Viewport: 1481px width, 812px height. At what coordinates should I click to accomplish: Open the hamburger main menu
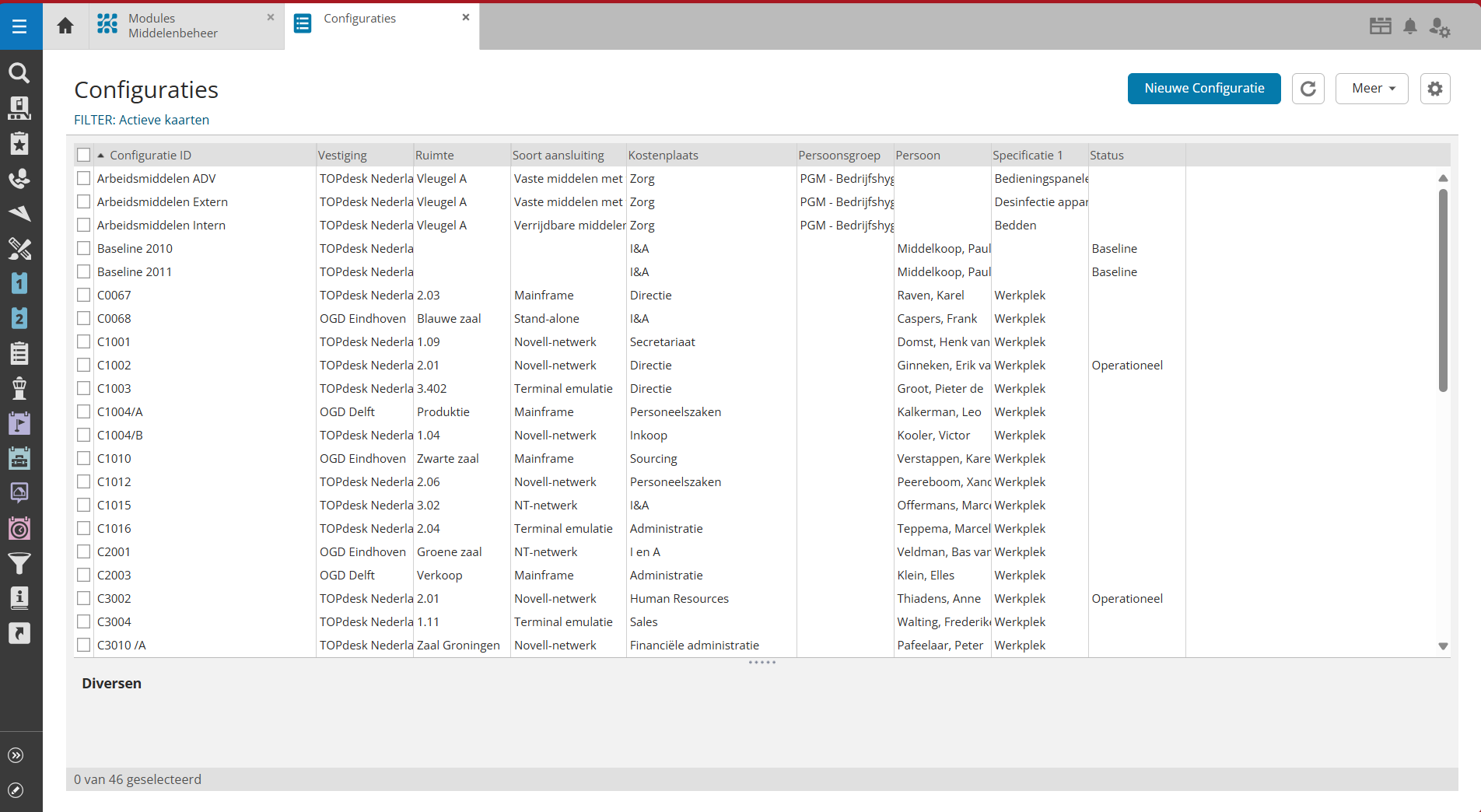point(19,26)
